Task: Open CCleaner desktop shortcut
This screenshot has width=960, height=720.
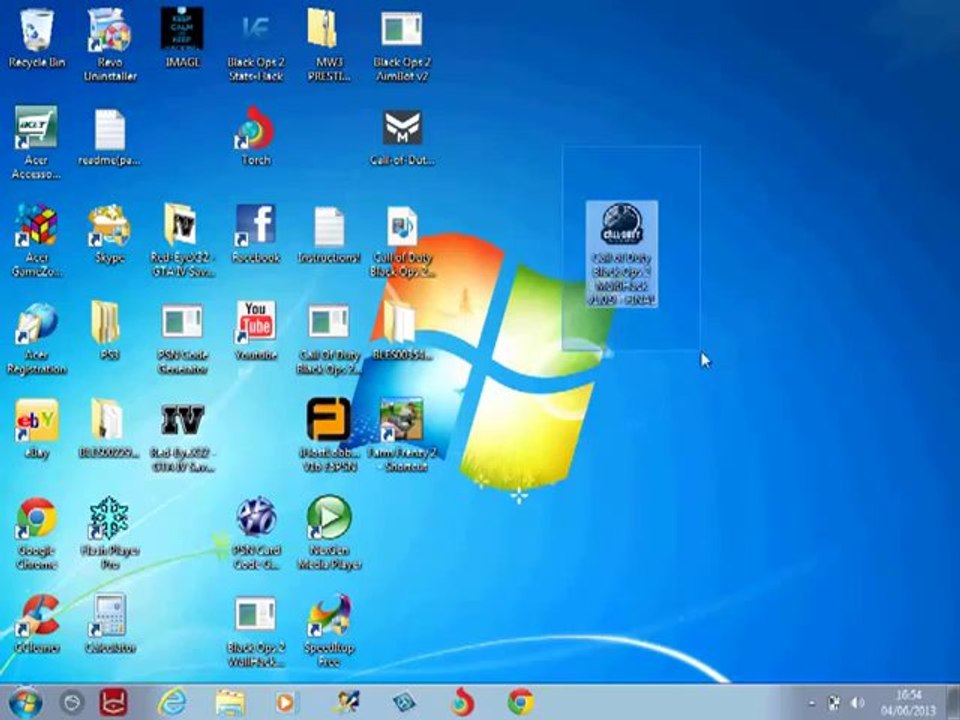Action: click(37, 623)
